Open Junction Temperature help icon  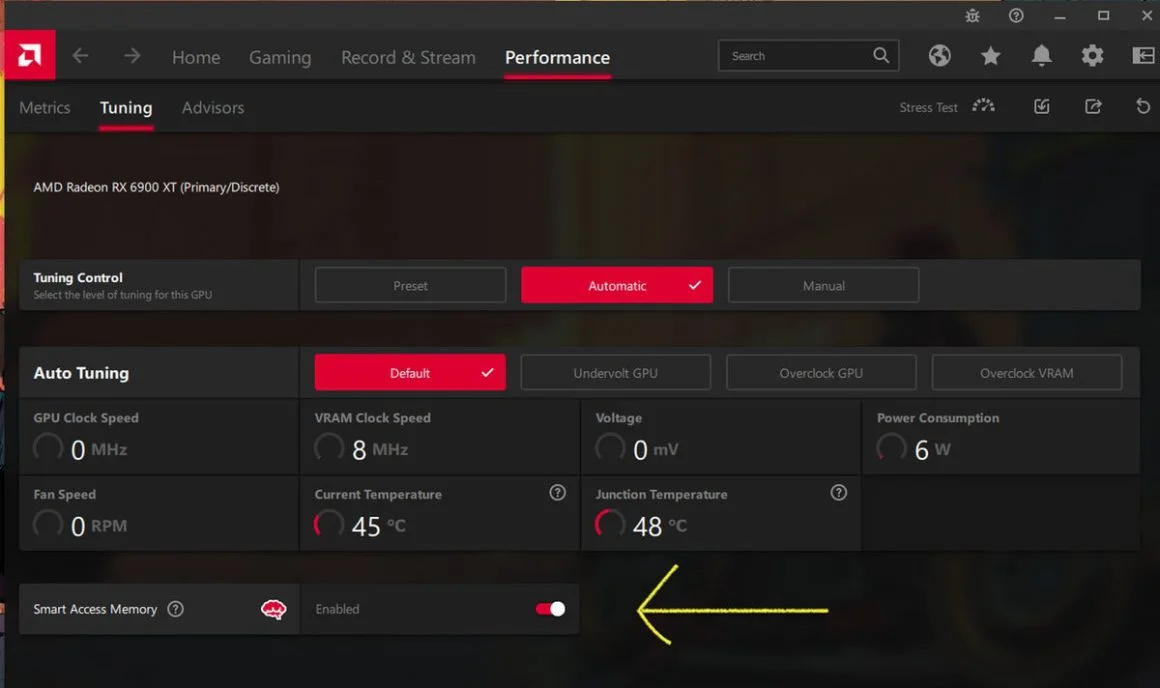(x=838, y=493)
